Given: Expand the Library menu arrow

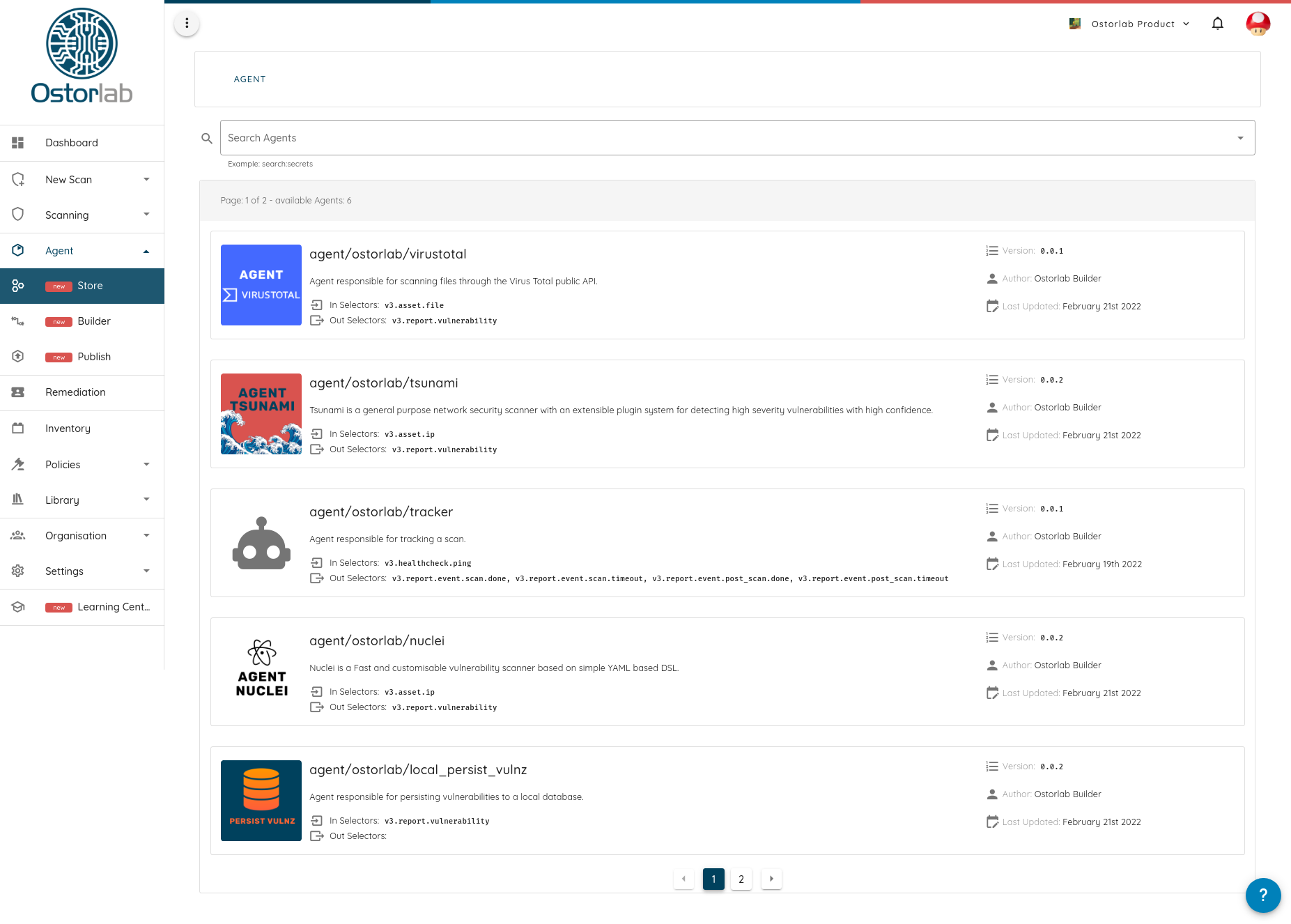Looking at the screenshot, I should coord(146,500).
